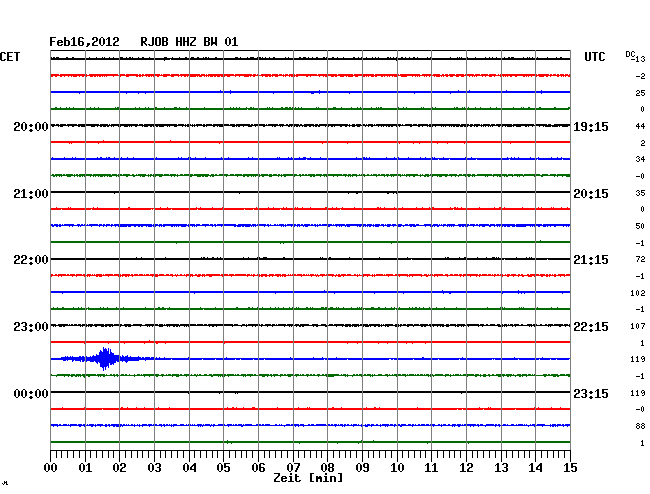Image resolution: width=650 pixels, height=494 pixels.
Task: Click the 19:15 UTC time label
Action: (591, 127)
